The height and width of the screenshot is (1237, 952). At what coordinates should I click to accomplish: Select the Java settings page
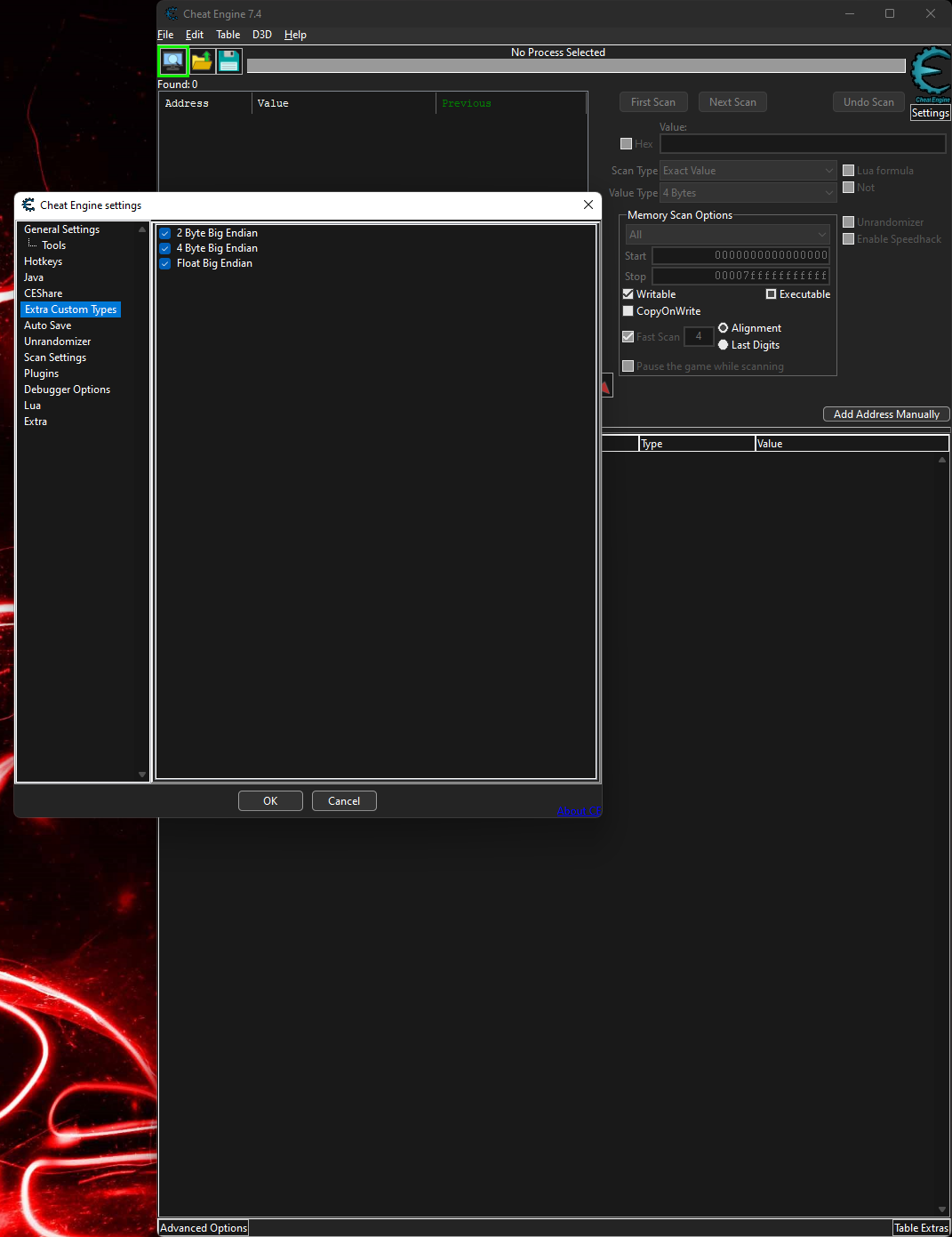click(x=34, y=277)
